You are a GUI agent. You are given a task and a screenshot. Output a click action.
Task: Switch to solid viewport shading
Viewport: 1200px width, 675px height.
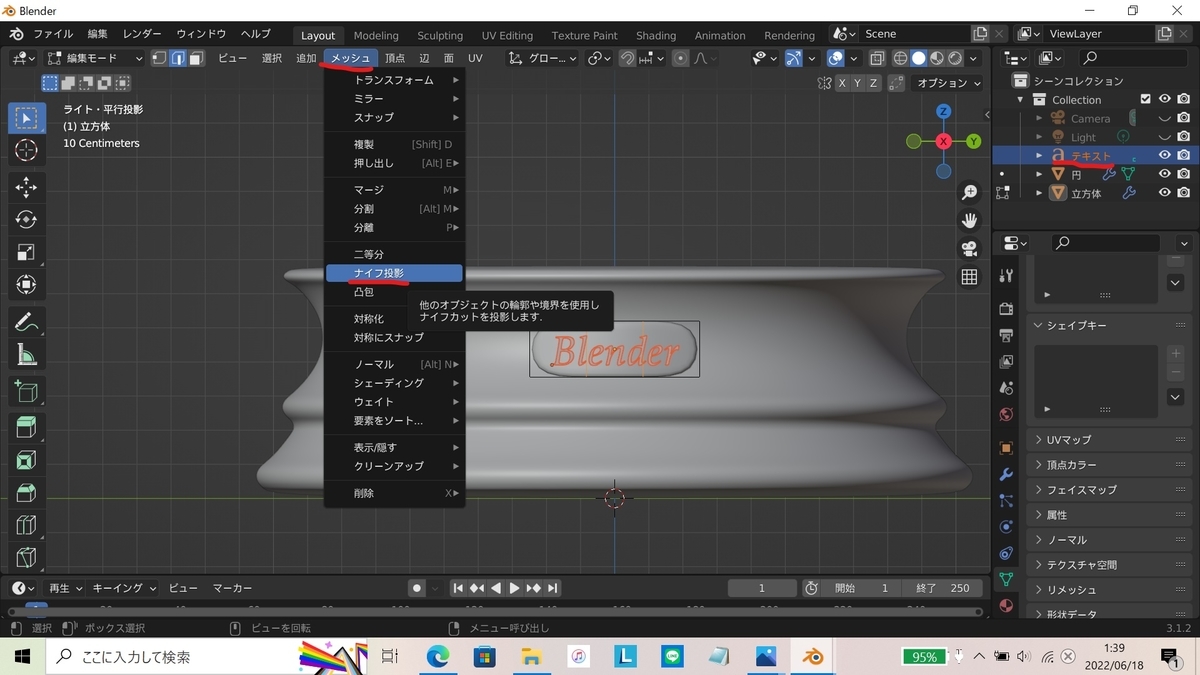[918, 59]
